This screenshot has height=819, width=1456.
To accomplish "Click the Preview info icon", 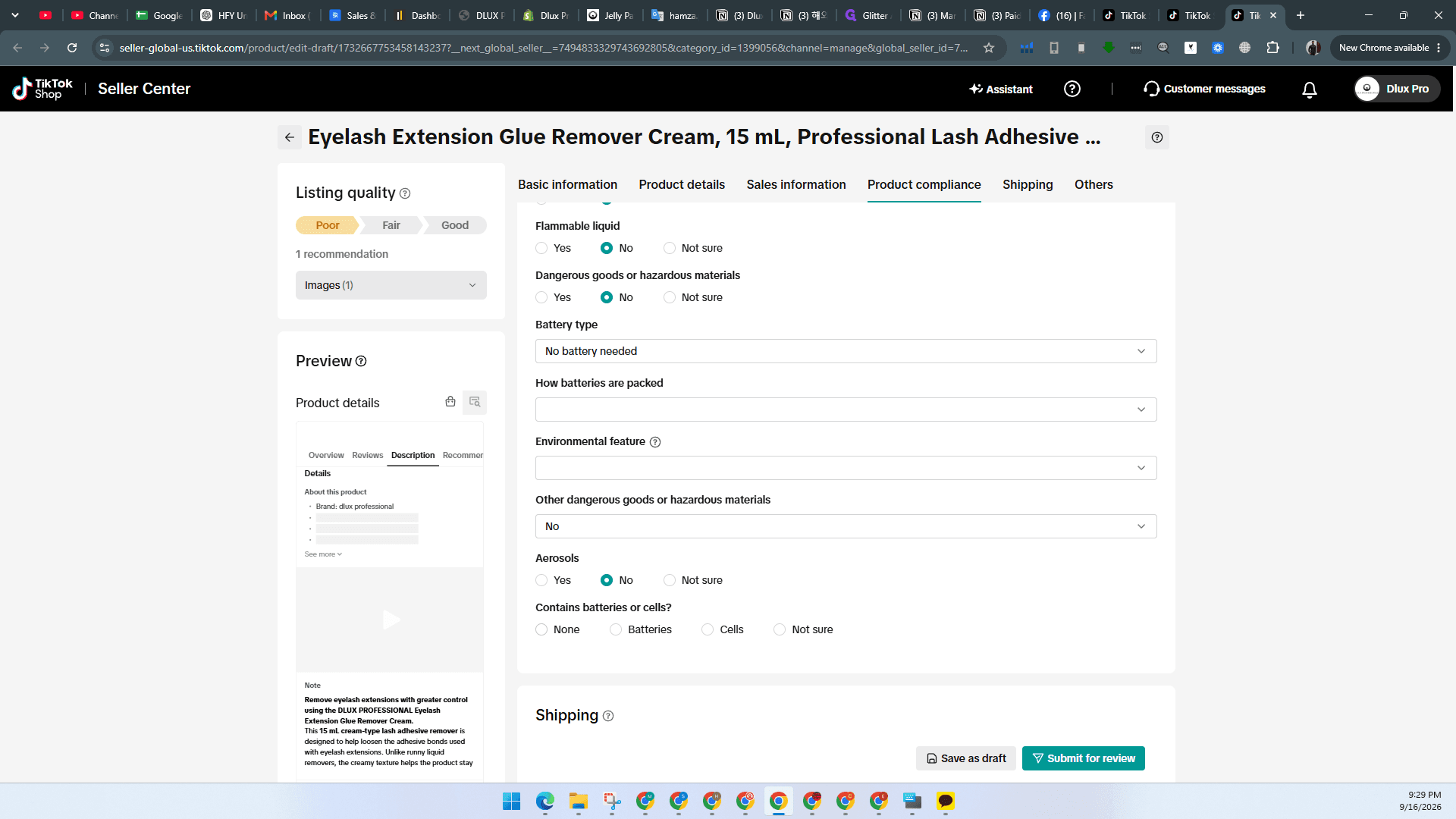I will click(x=361, y=361).
